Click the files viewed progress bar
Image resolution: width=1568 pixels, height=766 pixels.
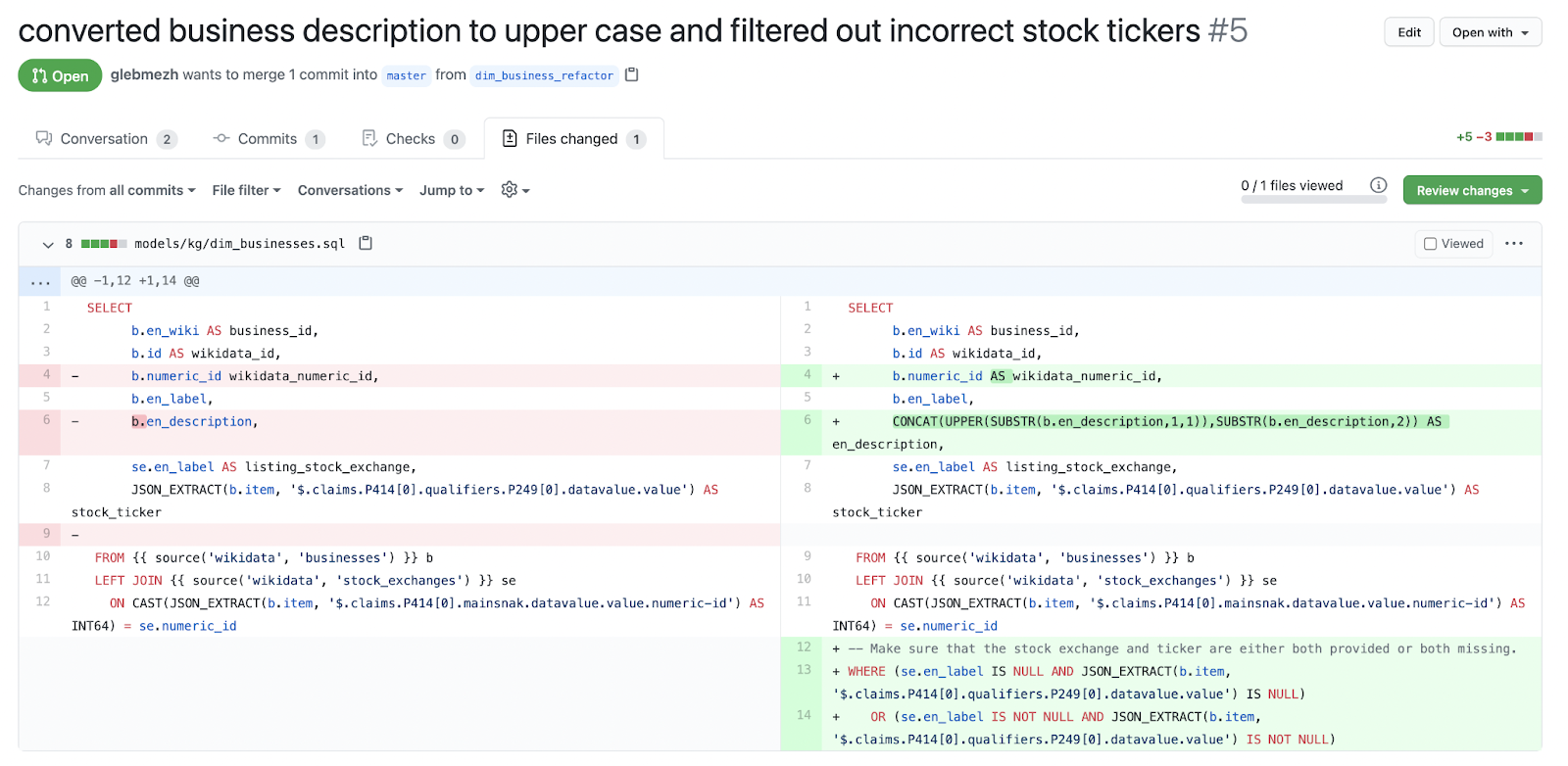click(x=1300, y=200)
